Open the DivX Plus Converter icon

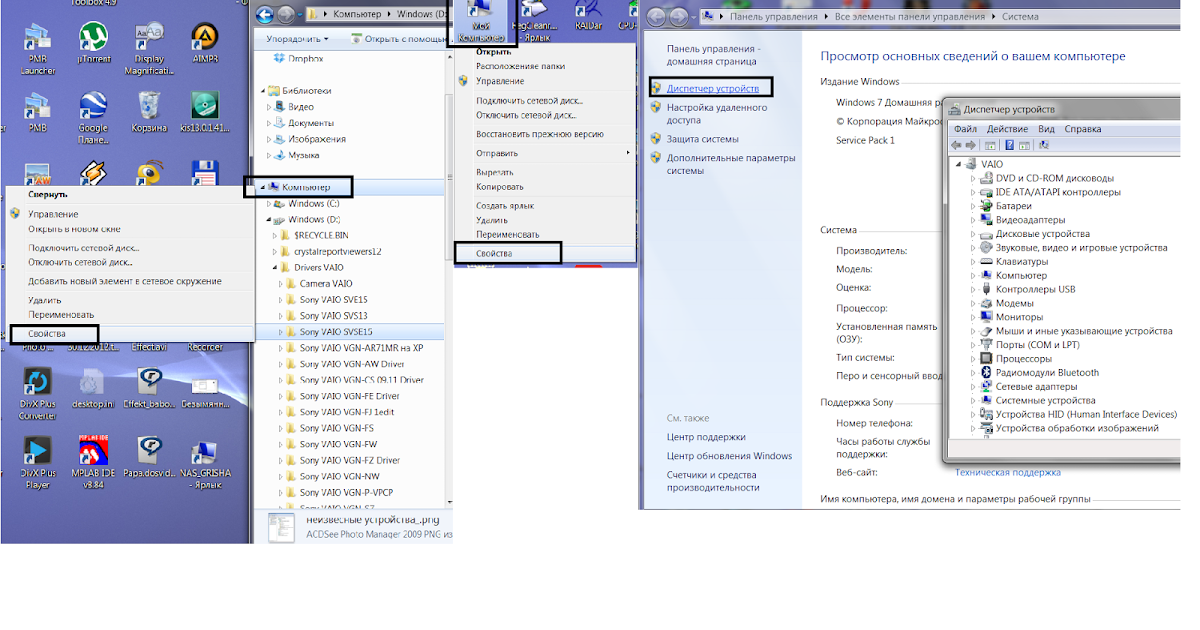(37, 382)
